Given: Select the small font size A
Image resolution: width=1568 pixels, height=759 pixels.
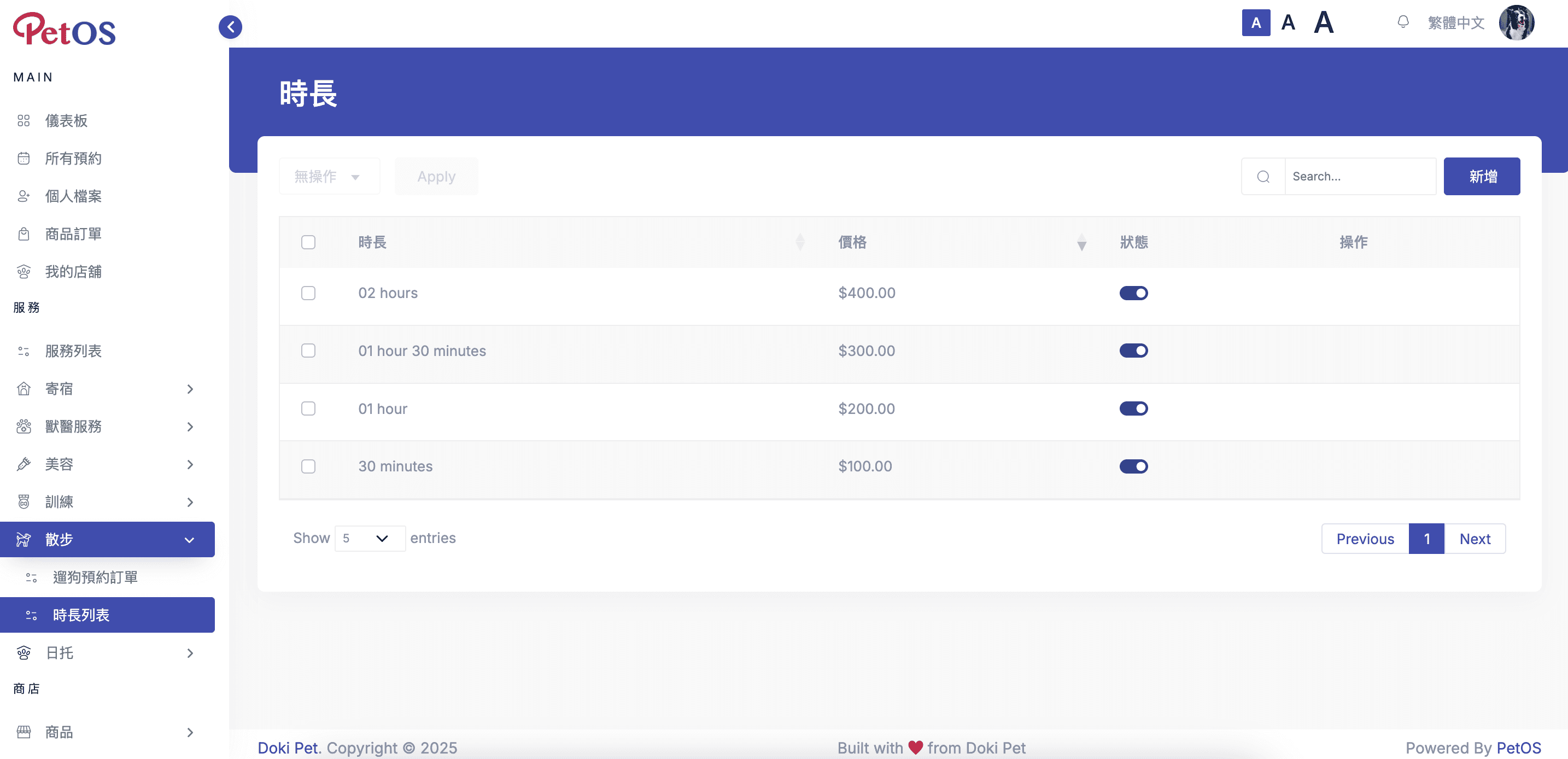Looking at the screenshot, I should click(x=1256, y=23).
